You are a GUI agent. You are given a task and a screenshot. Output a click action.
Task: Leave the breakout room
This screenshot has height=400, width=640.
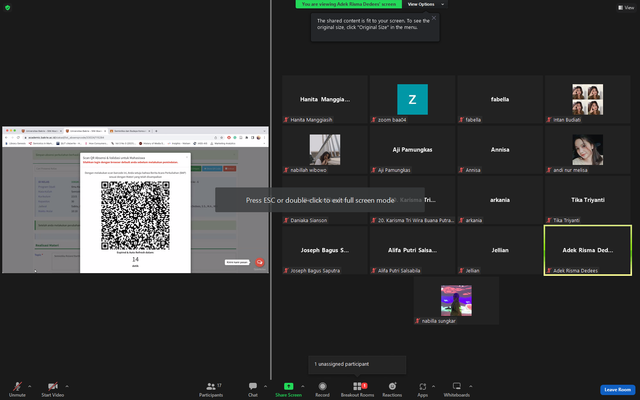click(x=617, y=390)
